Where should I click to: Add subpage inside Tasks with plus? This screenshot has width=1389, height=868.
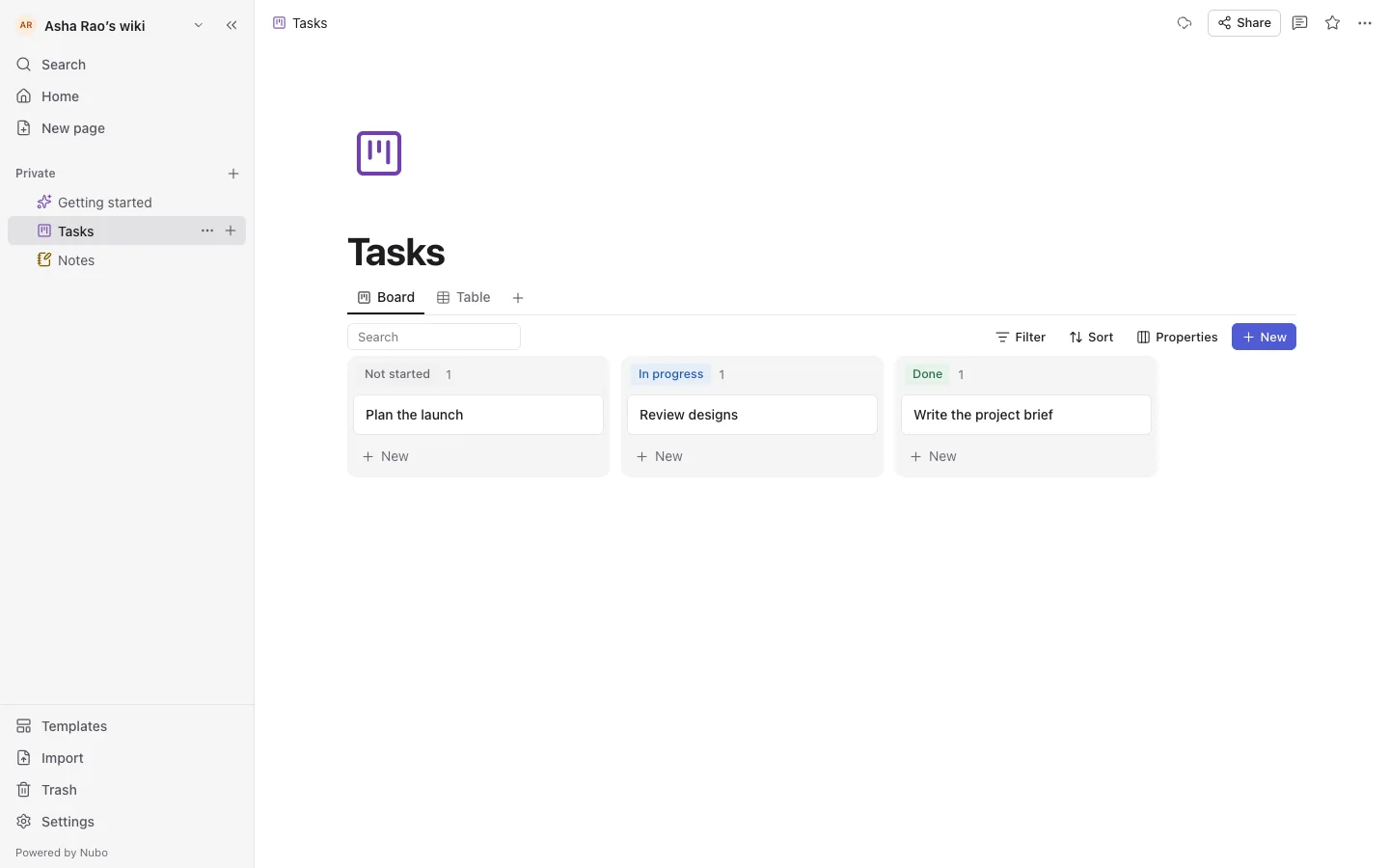coord(231,231)
